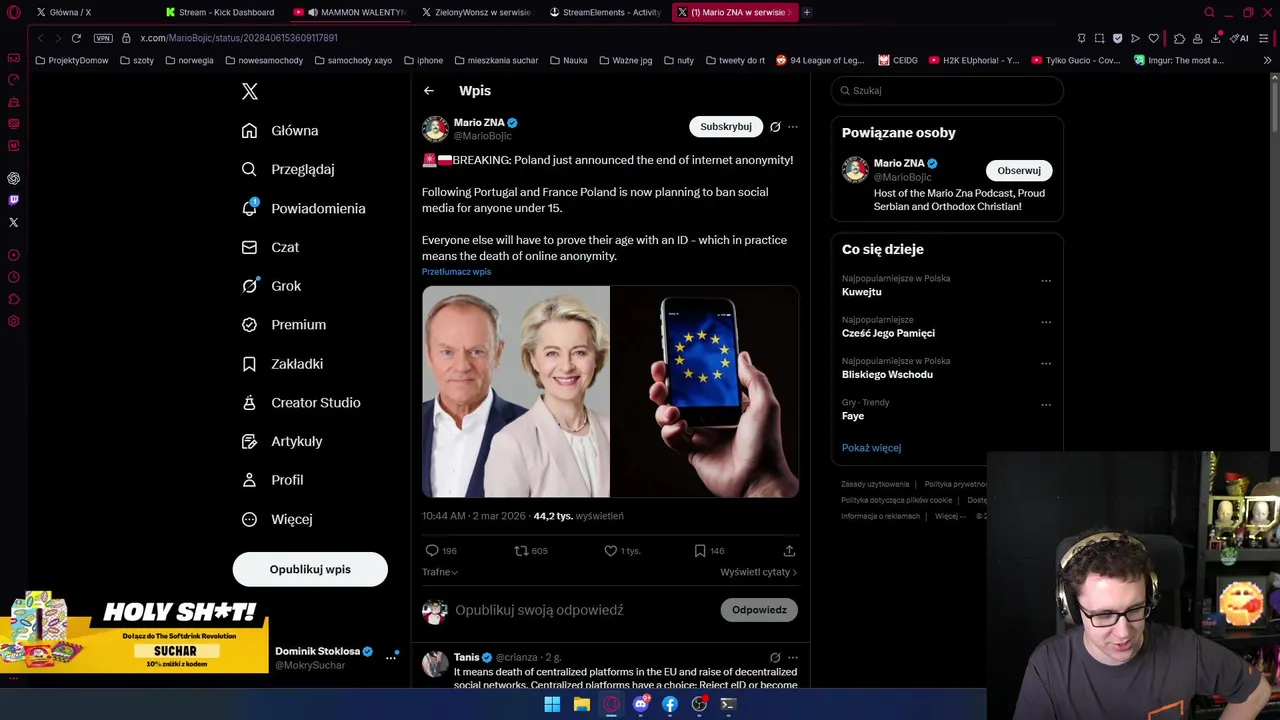Click the share icon on the post
The width and height of the screenshot is (1280, 720).
(789, 551)
